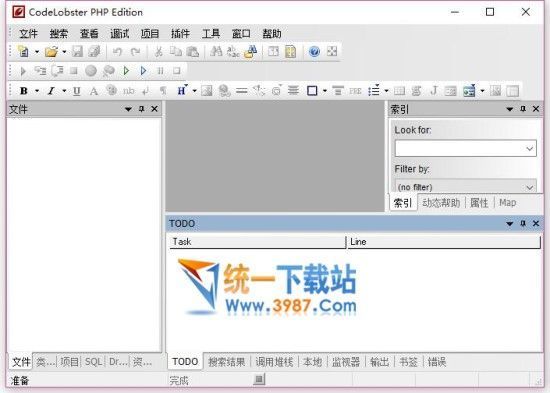
Task: Open the 帮助 menu
Action: click(272, 34)
